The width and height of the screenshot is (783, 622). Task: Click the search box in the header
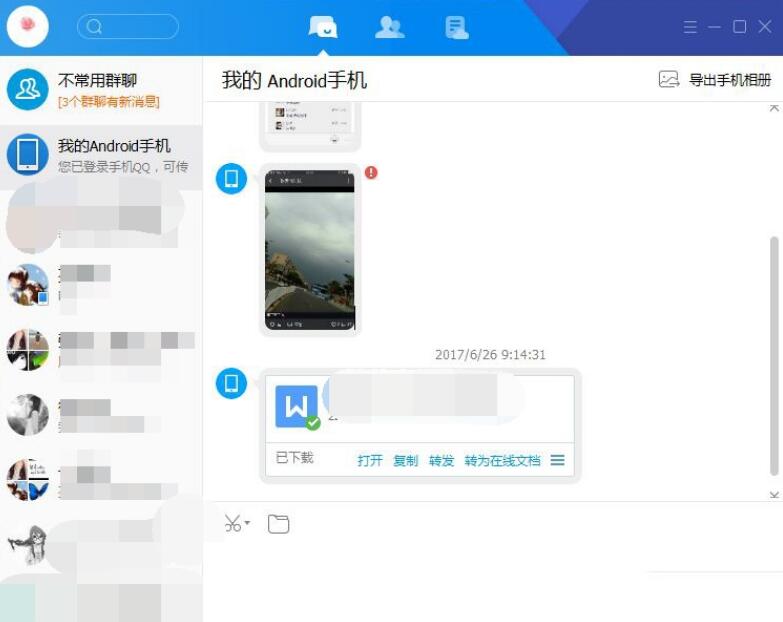128,26
